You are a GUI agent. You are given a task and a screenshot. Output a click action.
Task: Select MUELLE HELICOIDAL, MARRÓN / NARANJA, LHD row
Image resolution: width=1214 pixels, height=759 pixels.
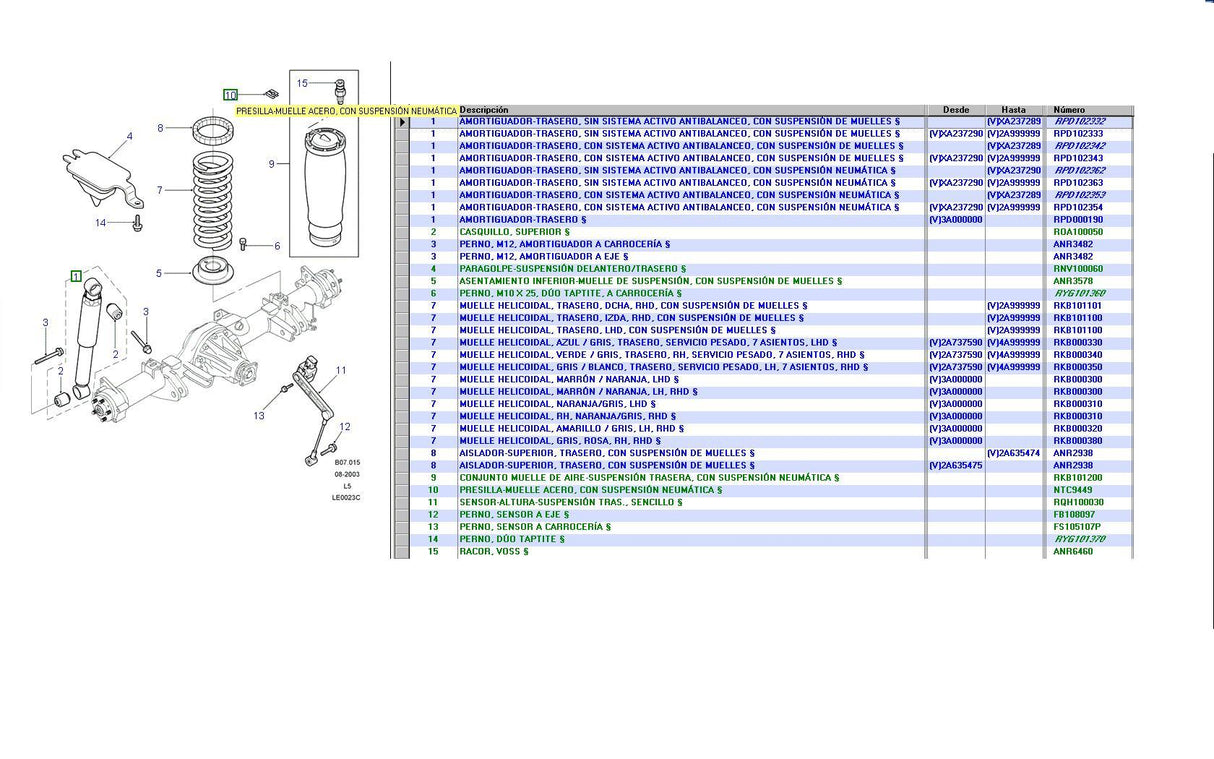tap(764, 379)
